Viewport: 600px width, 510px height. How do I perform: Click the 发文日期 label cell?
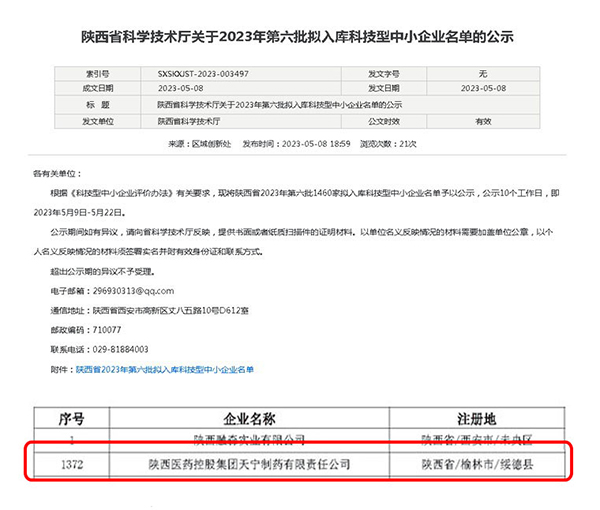click(x=384, y=88)
